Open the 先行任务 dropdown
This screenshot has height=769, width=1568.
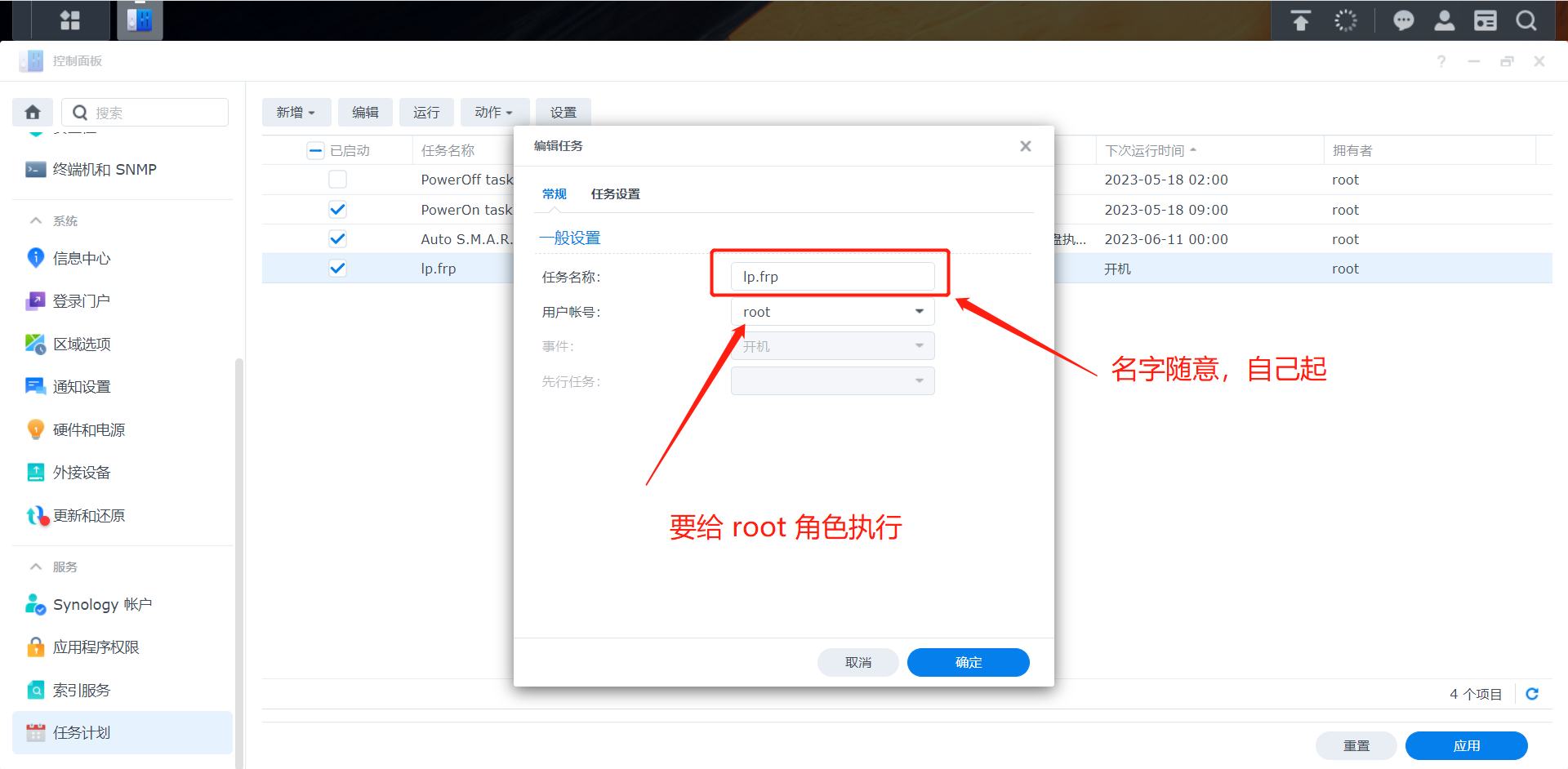(x=833, y=381)
